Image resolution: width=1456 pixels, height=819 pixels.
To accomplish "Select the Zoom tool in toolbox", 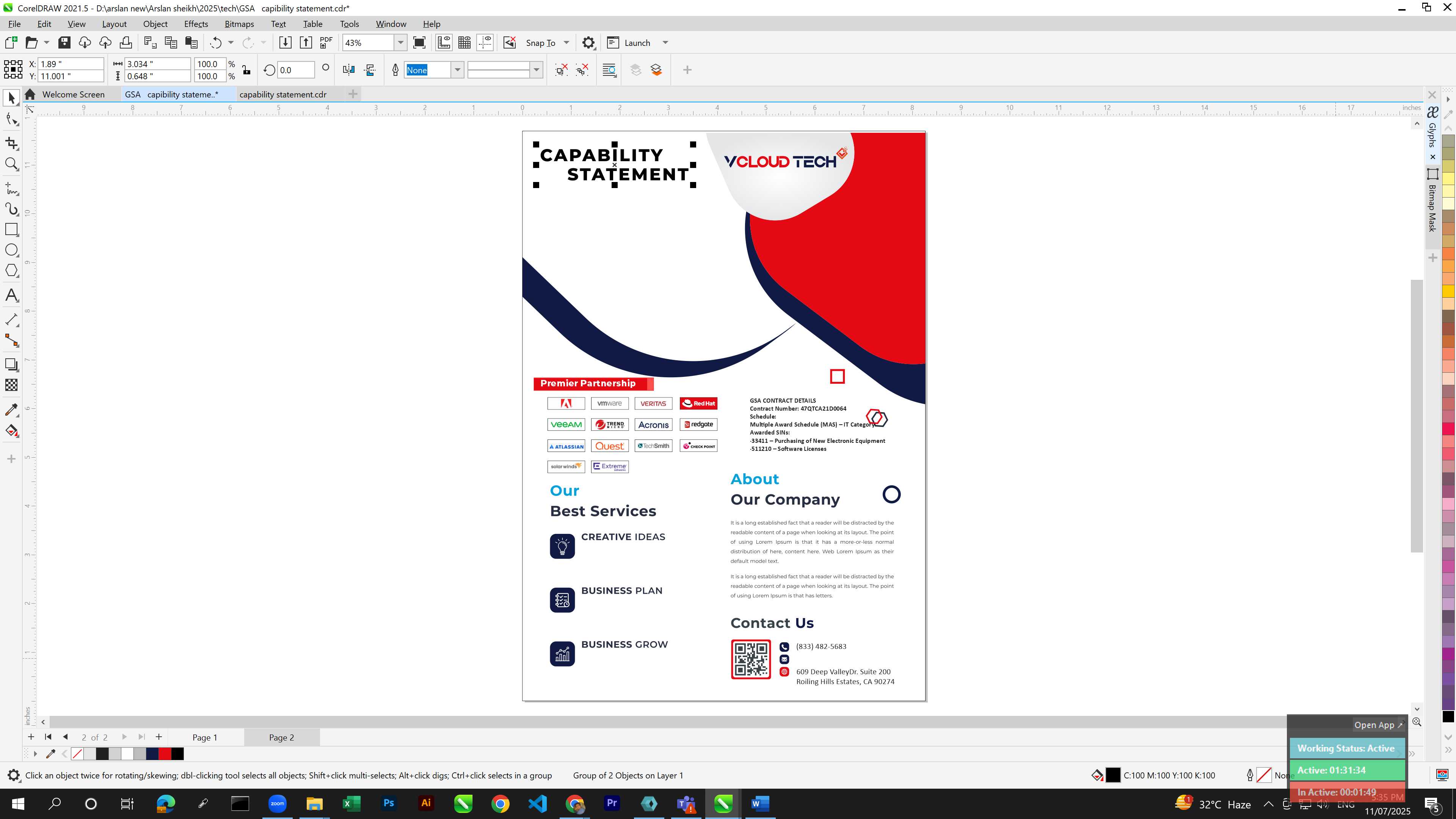I will coord(11,165).
